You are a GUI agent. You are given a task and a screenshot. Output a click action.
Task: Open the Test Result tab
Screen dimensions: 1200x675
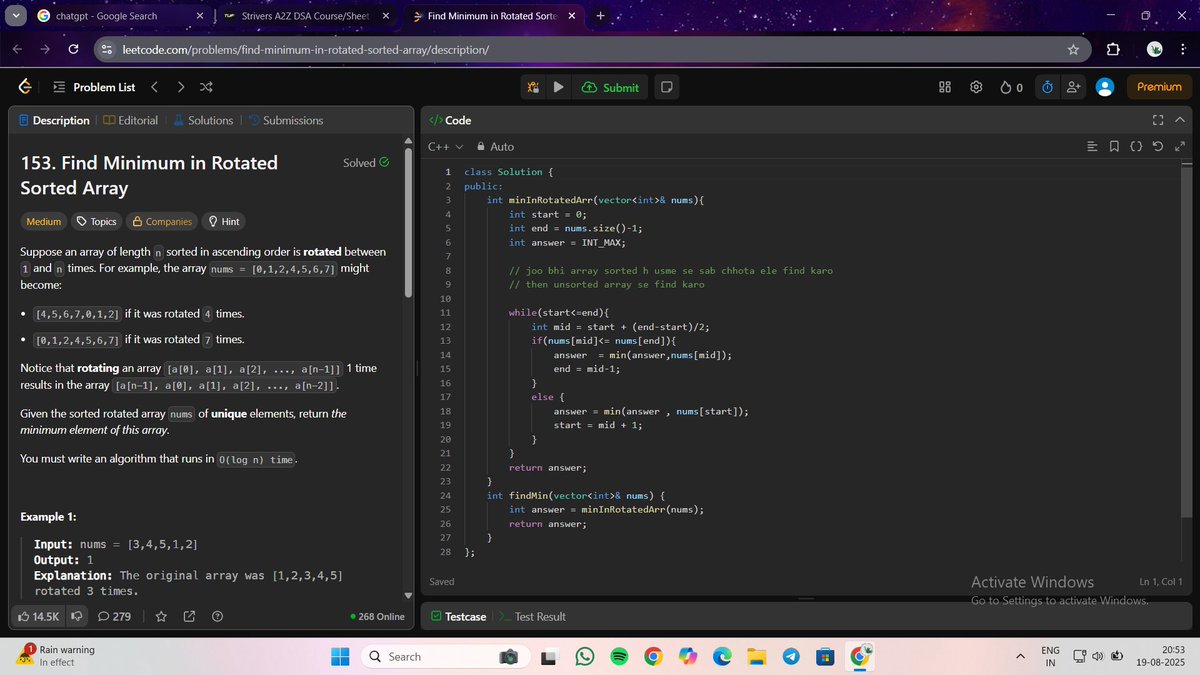[533, 616]
